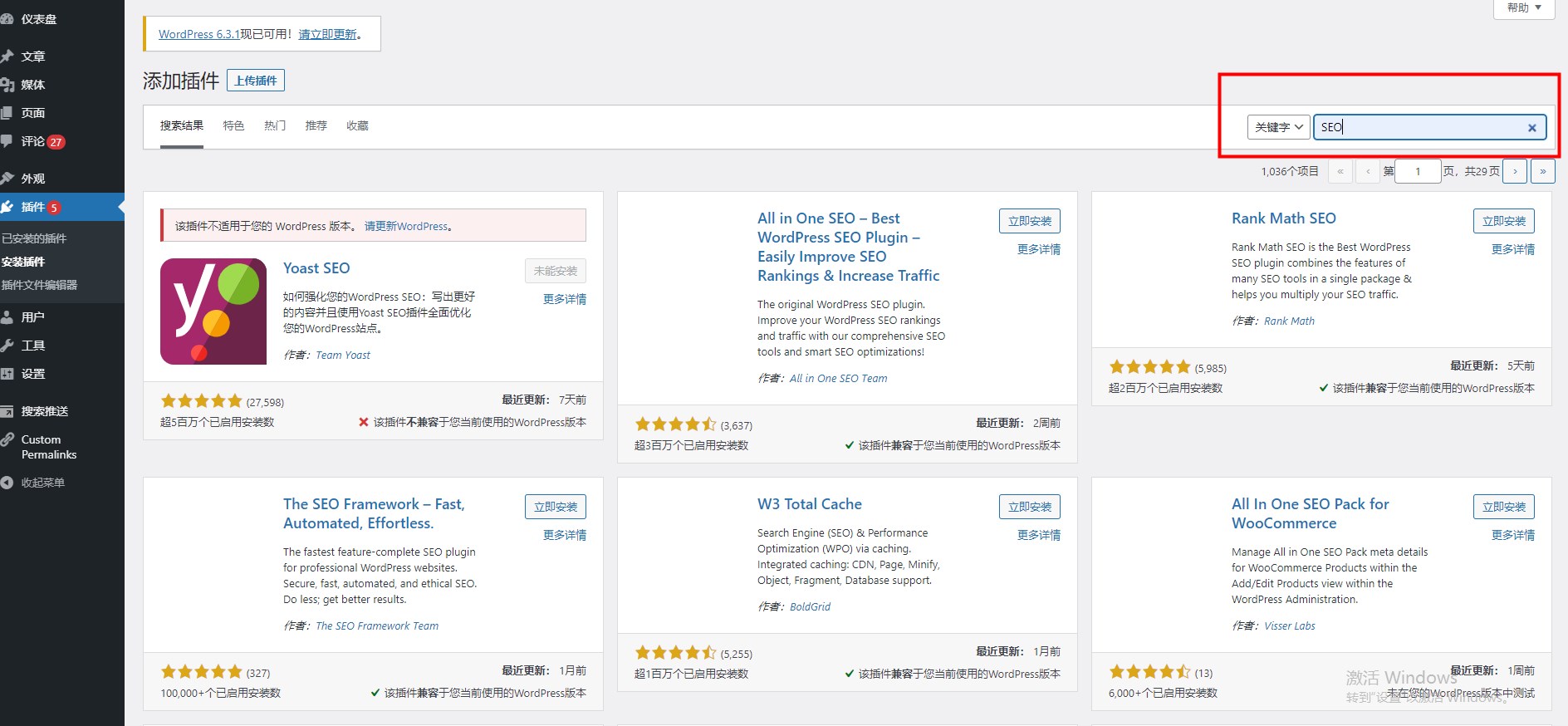Open 安装插件 submenu item
The width and height of the screenshot is (1568, 726).
[x=23, y=262]
